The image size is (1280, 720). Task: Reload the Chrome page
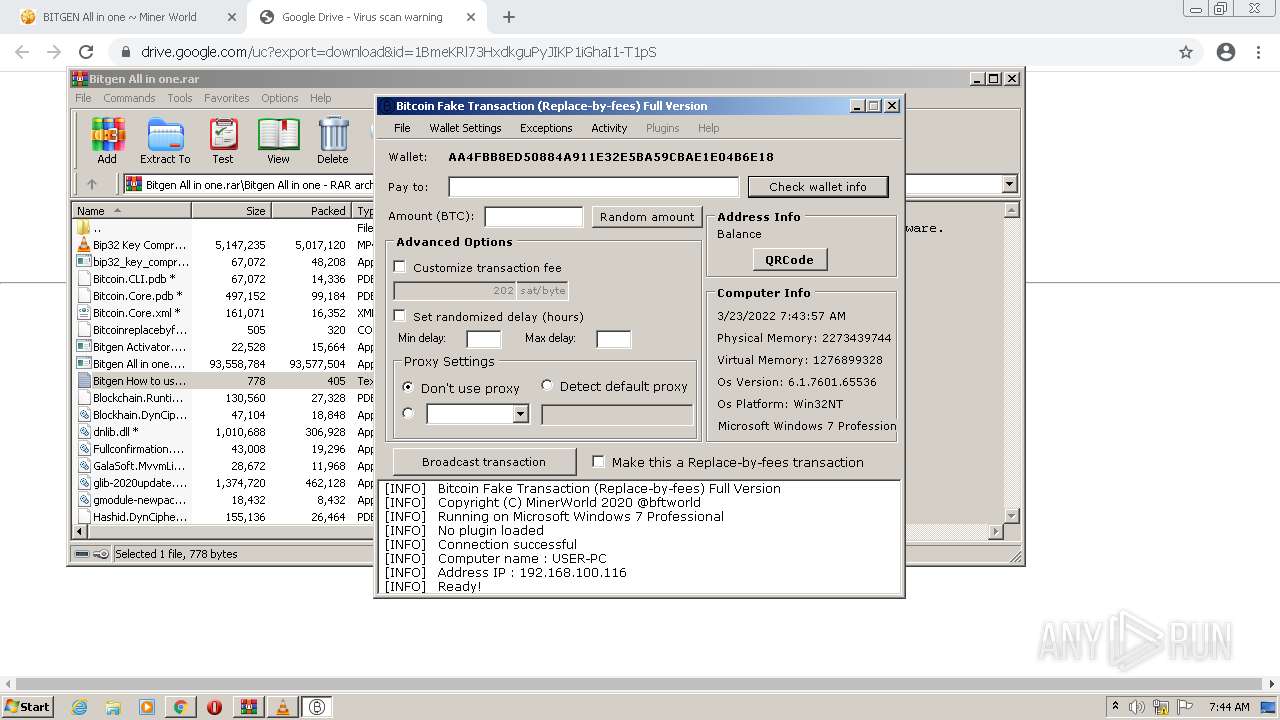pyautogui.click(x=86, y=52)
